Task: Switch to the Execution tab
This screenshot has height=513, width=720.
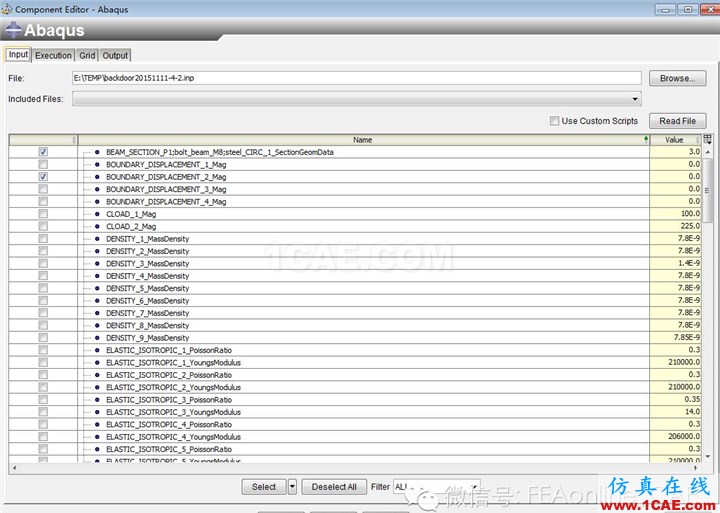Action: (53, 55)
